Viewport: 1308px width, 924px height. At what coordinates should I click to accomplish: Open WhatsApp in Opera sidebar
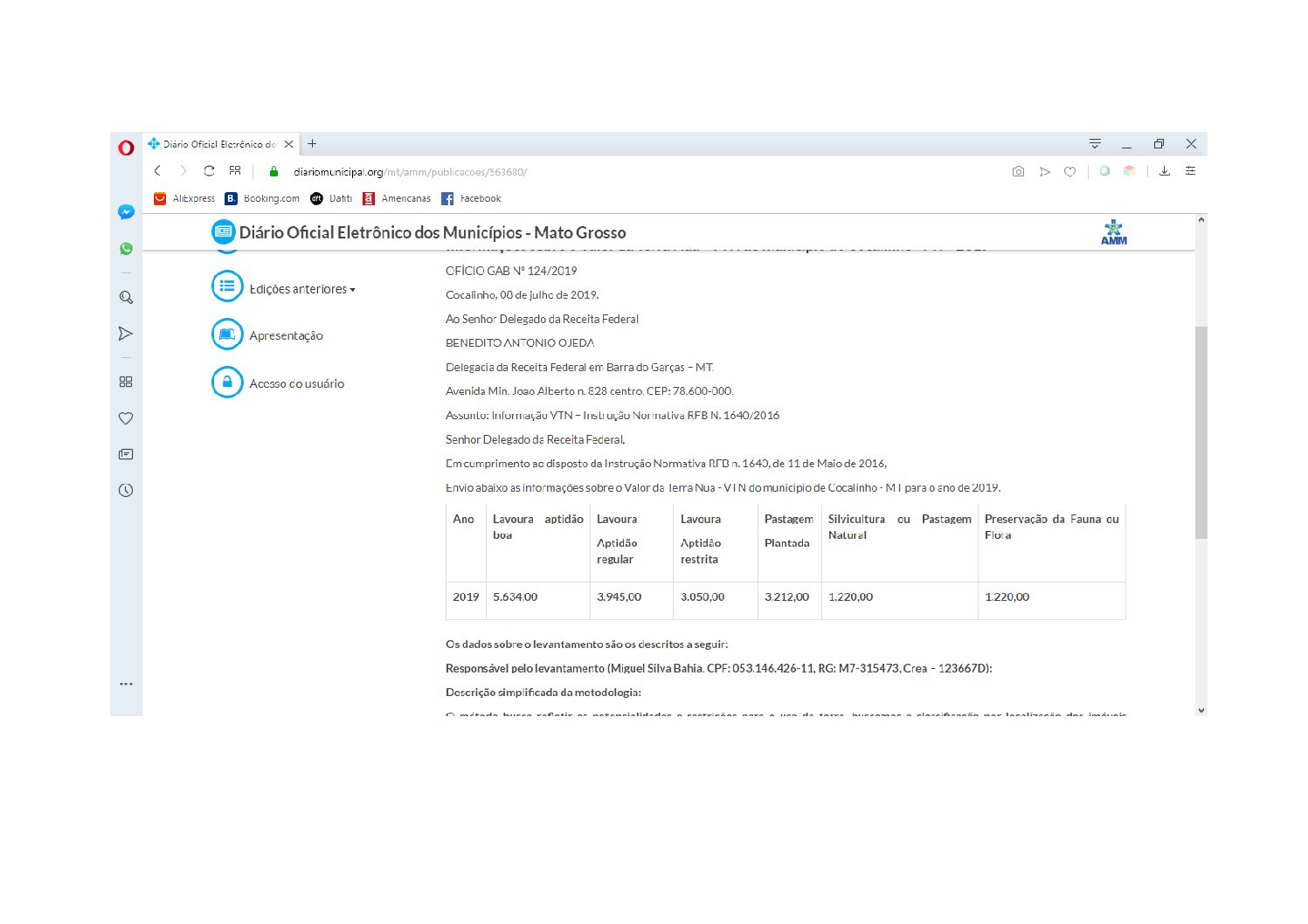click(x=126, y=249)
